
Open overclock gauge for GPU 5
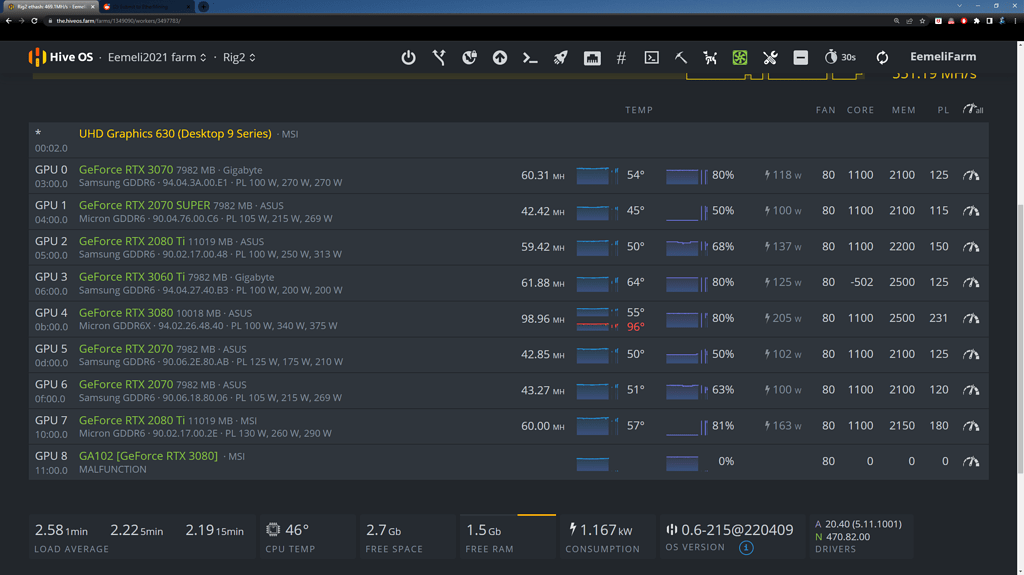[971, 354]
